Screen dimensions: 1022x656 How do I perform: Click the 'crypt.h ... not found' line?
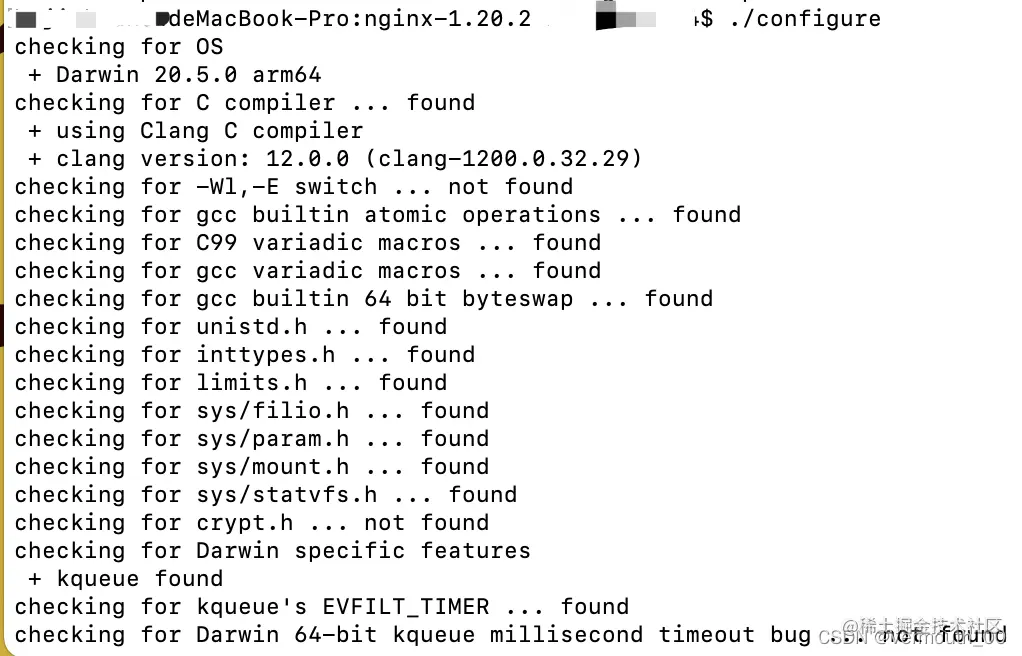click(x=252, y=523)
